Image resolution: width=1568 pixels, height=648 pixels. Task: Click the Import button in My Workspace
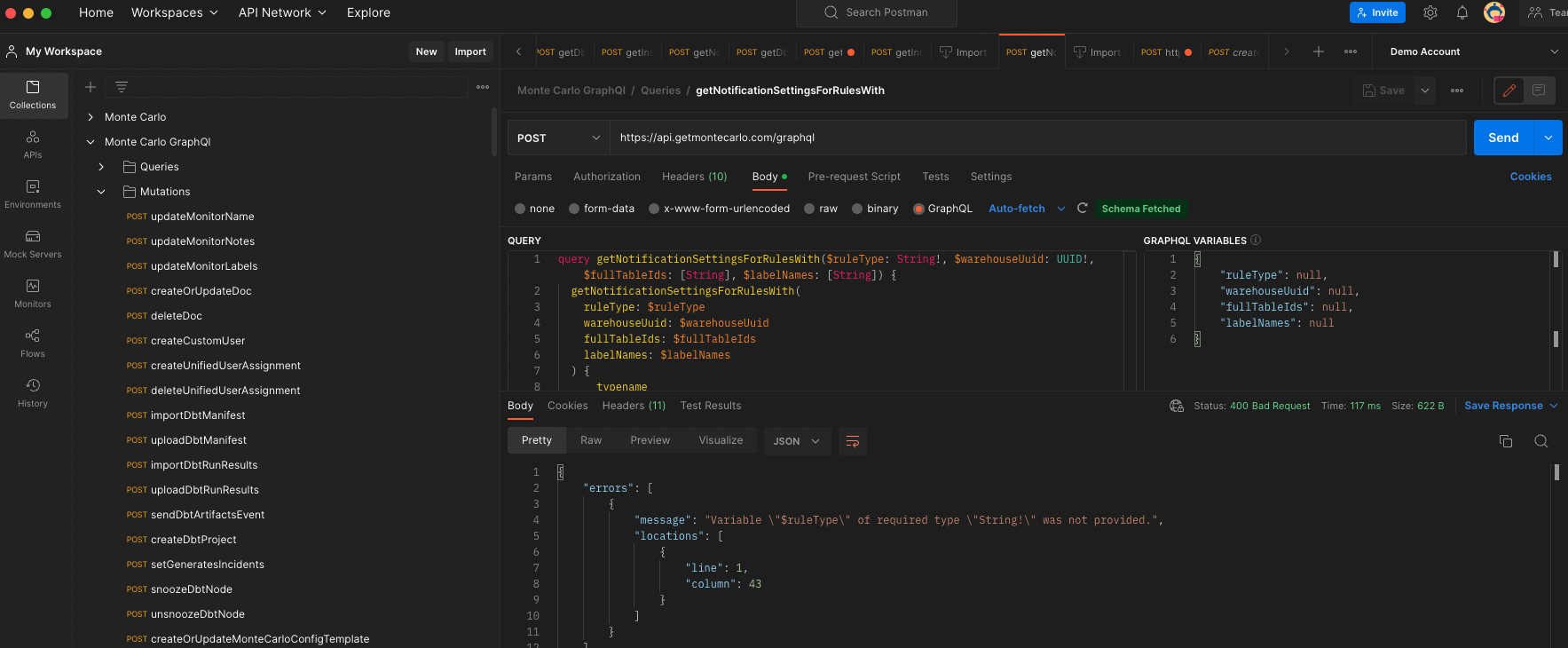point(470,51)
